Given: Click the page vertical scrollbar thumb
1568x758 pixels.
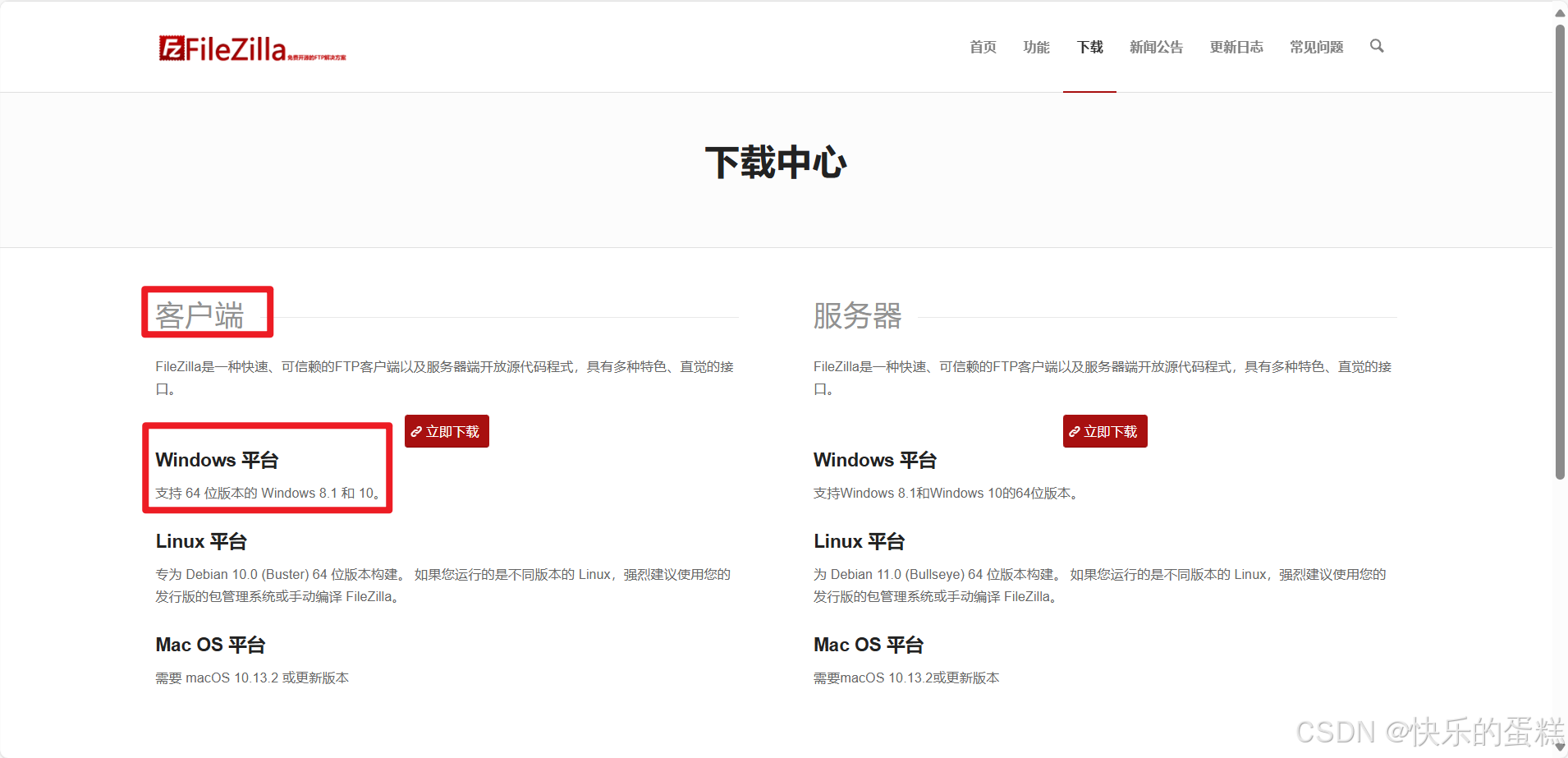Looking at the screenshot, I should tap(1560, 251).
